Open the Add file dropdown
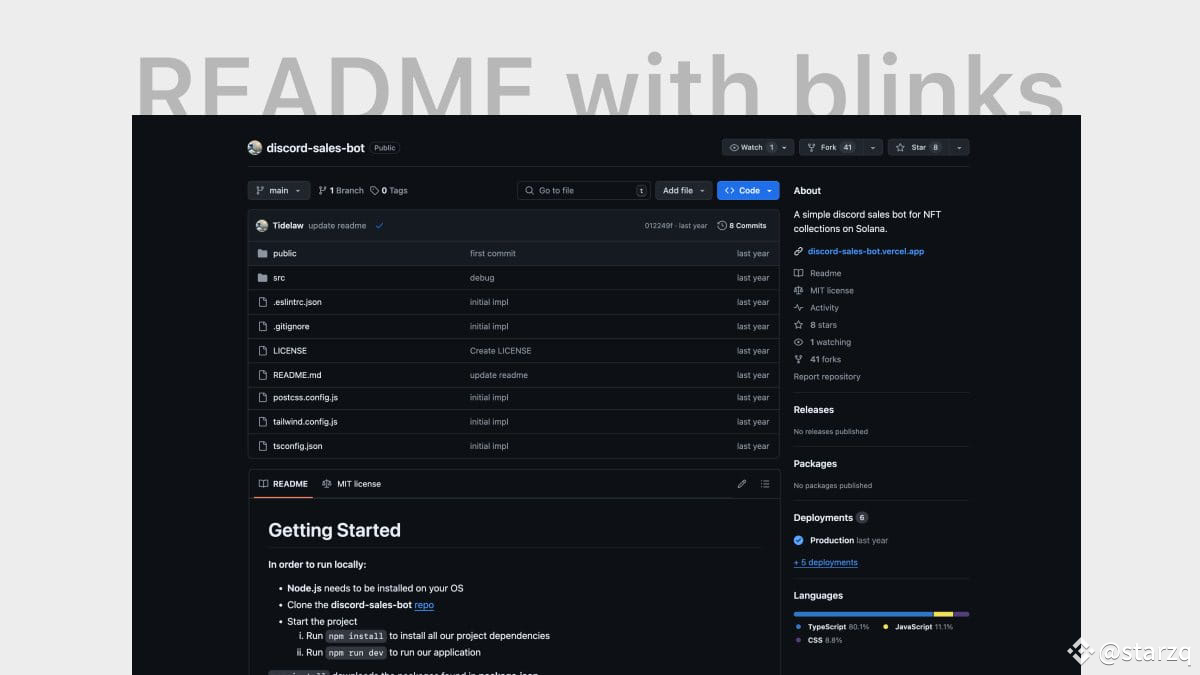This screenshot has width=1200, height=675. [684, 190]
